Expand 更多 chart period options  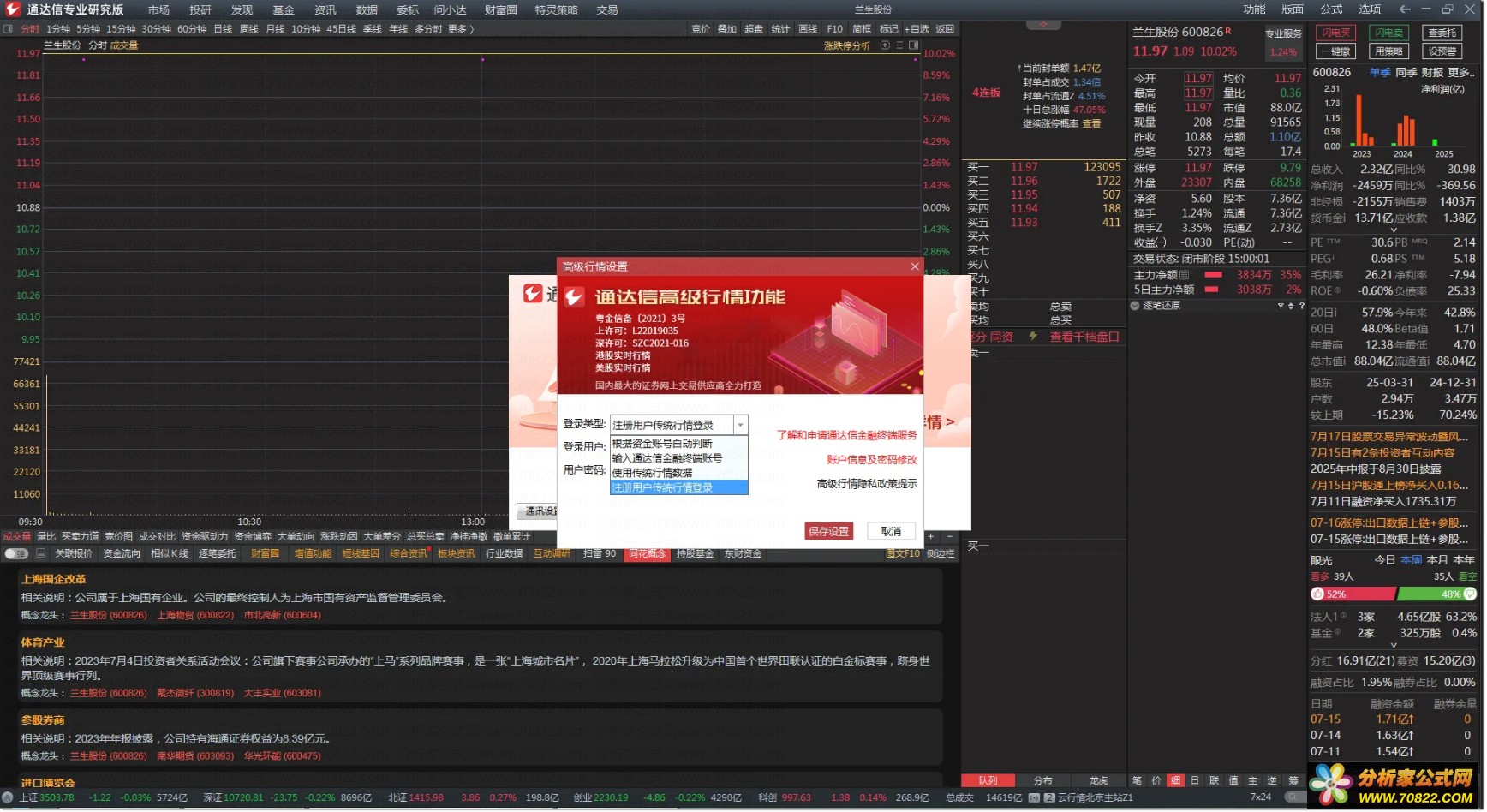(461, 29)
